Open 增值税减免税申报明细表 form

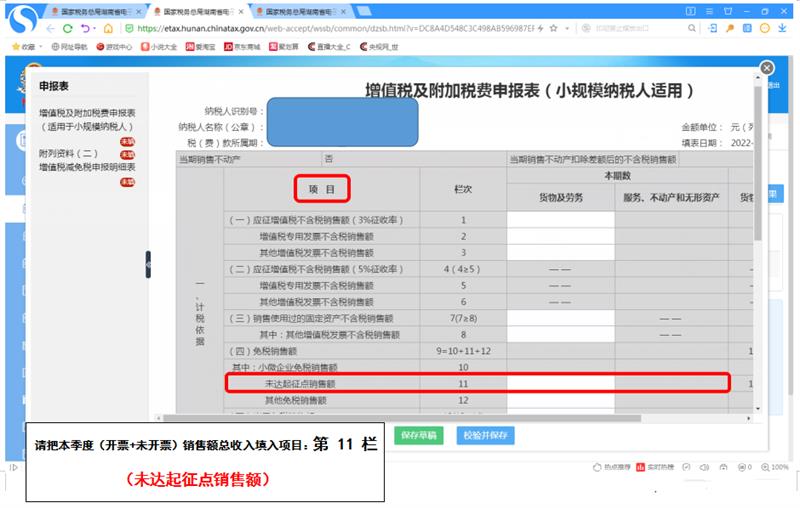tap(87, 167)
